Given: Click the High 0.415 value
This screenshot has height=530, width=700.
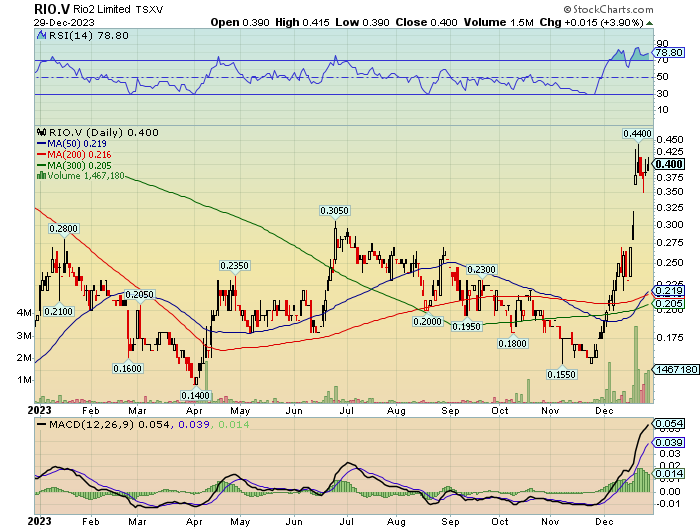Looking at the screenshot, I should [x=302, y=22].
